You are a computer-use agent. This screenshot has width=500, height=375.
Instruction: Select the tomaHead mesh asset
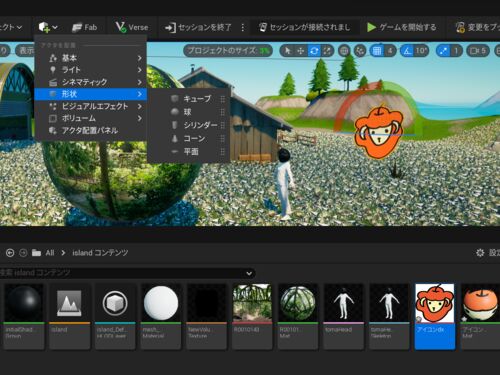pyautogui.click(x=344, y=316)
